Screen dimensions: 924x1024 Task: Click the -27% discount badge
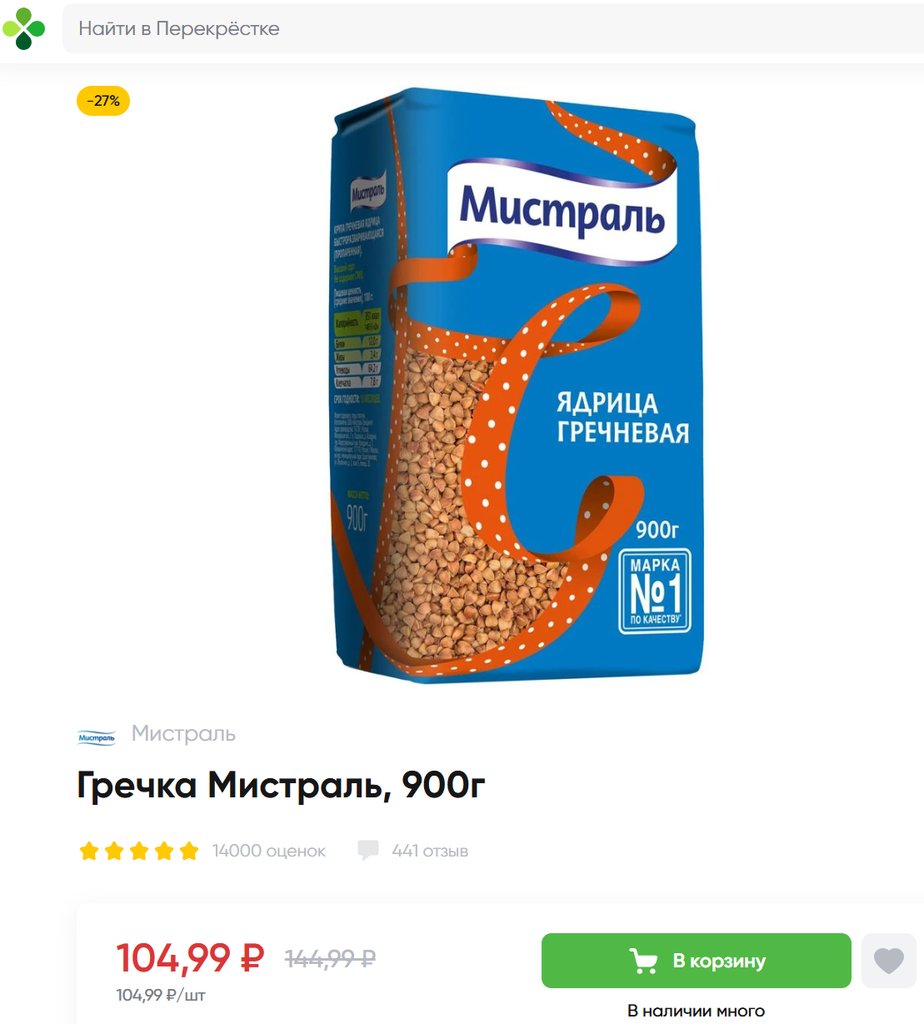(x=103, y=101)
